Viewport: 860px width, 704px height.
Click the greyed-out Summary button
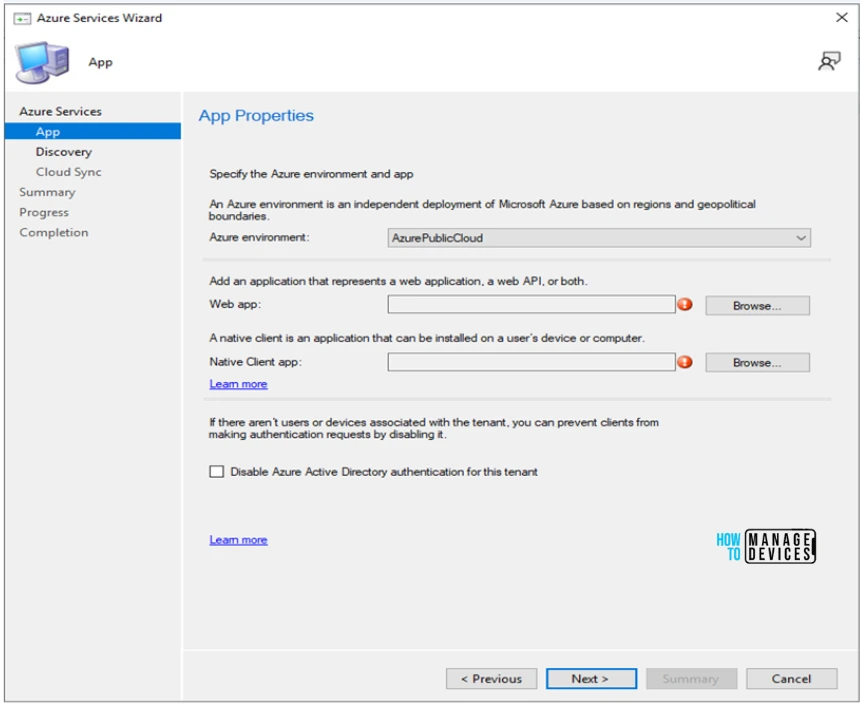point(691,679)
